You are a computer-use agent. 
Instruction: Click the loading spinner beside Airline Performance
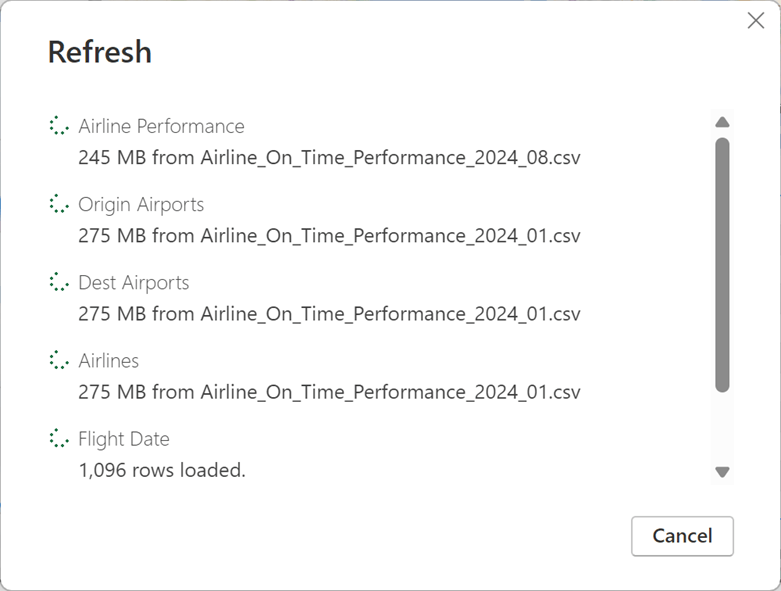pyautogui.click(x=59, y=126)
